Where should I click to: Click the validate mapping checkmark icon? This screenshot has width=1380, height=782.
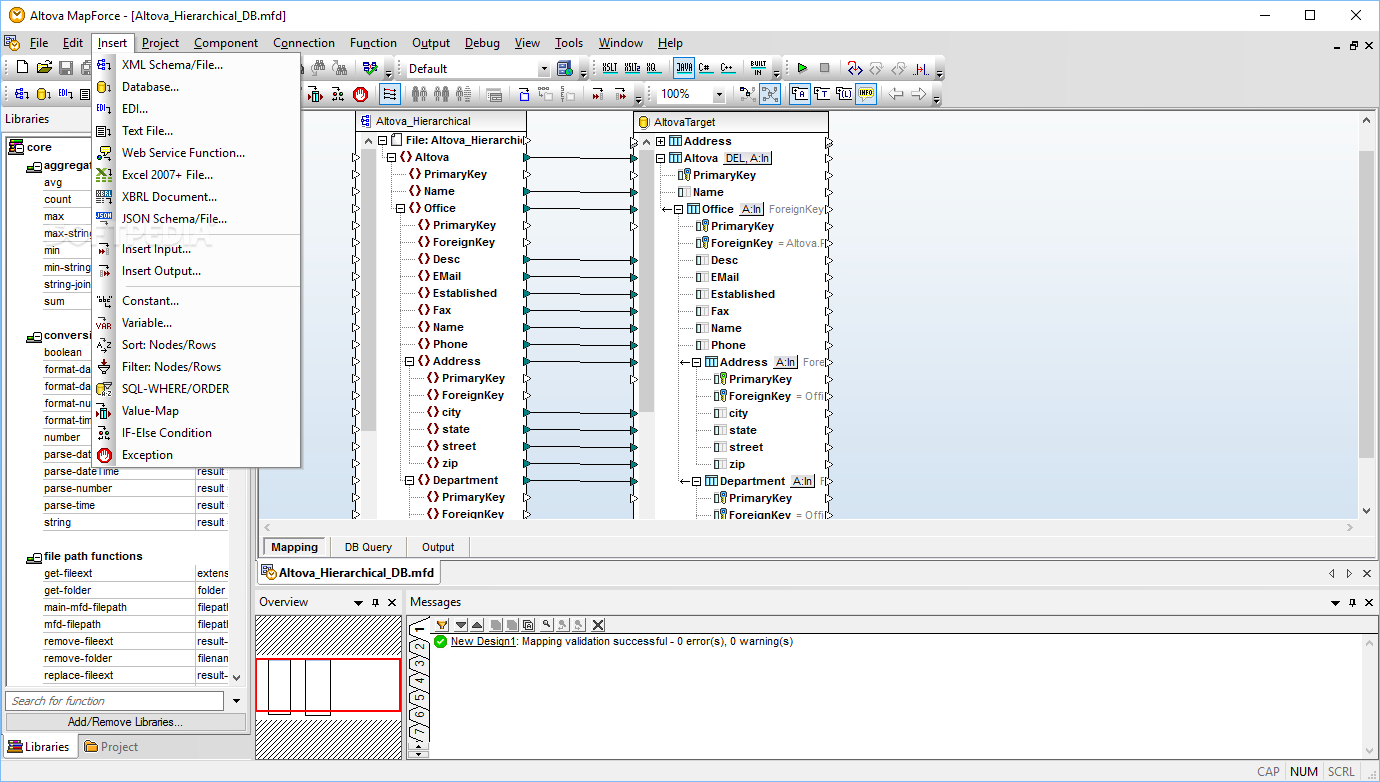pos(371,68)
